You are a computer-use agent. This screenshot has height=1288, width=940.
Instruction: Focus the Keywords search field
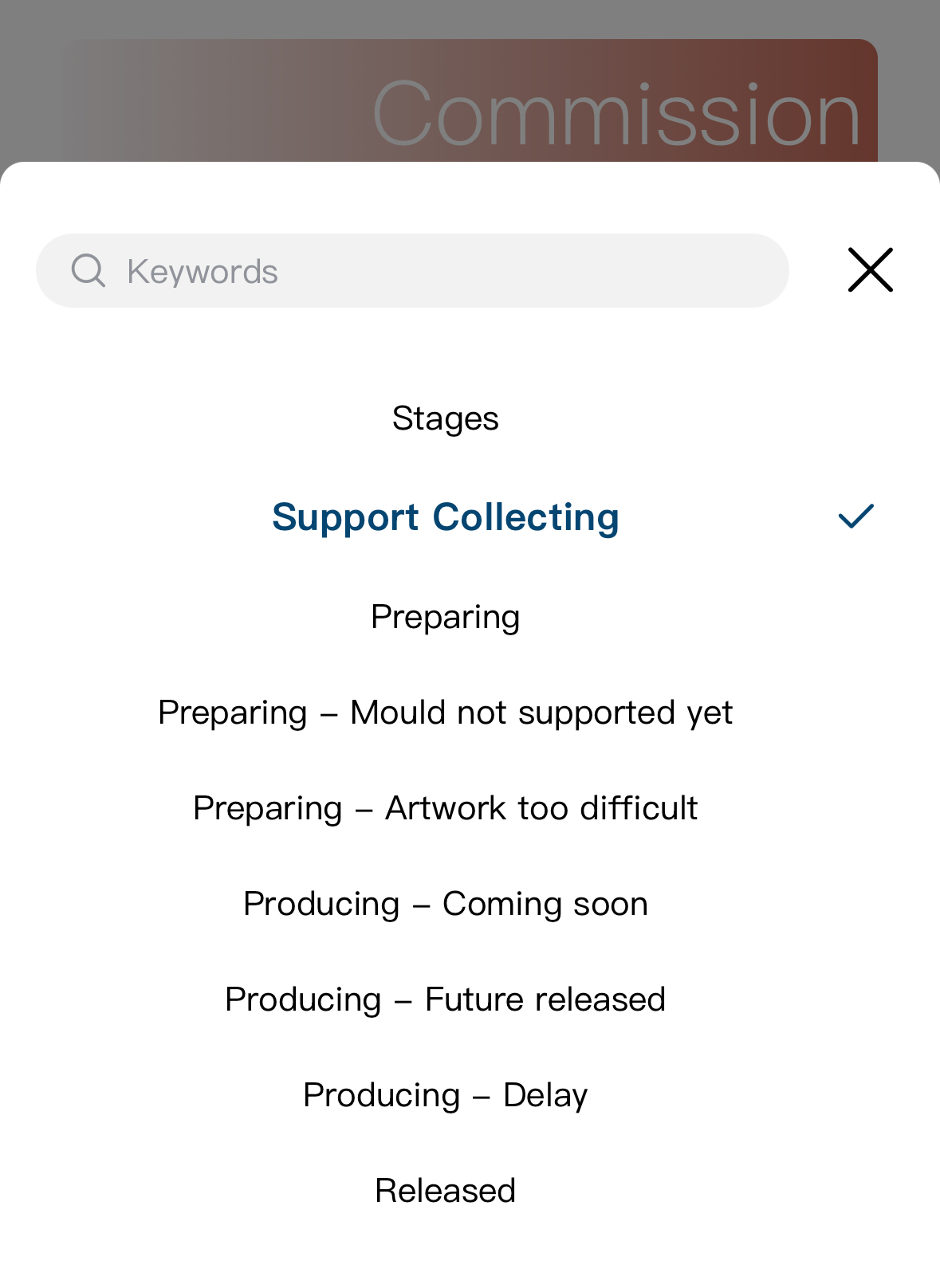[446, 271]
